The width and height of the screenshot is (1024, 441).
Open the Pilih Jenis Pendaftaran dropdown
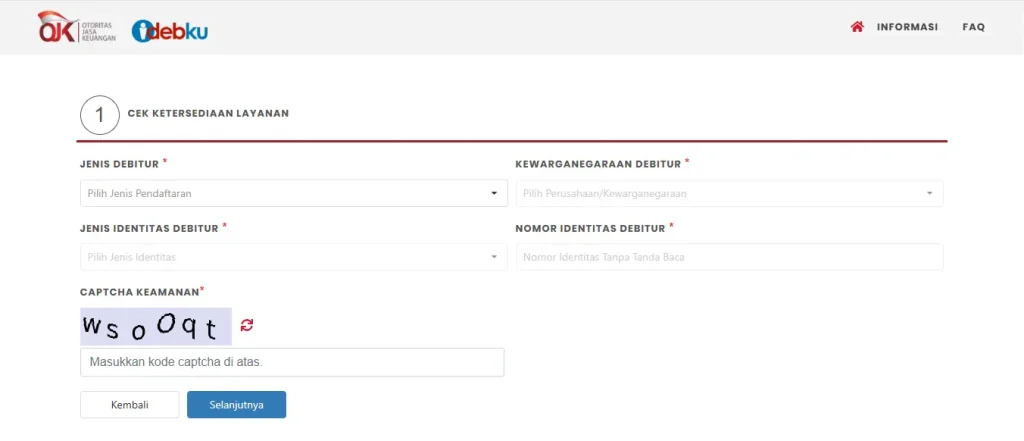tap(285, 193)
